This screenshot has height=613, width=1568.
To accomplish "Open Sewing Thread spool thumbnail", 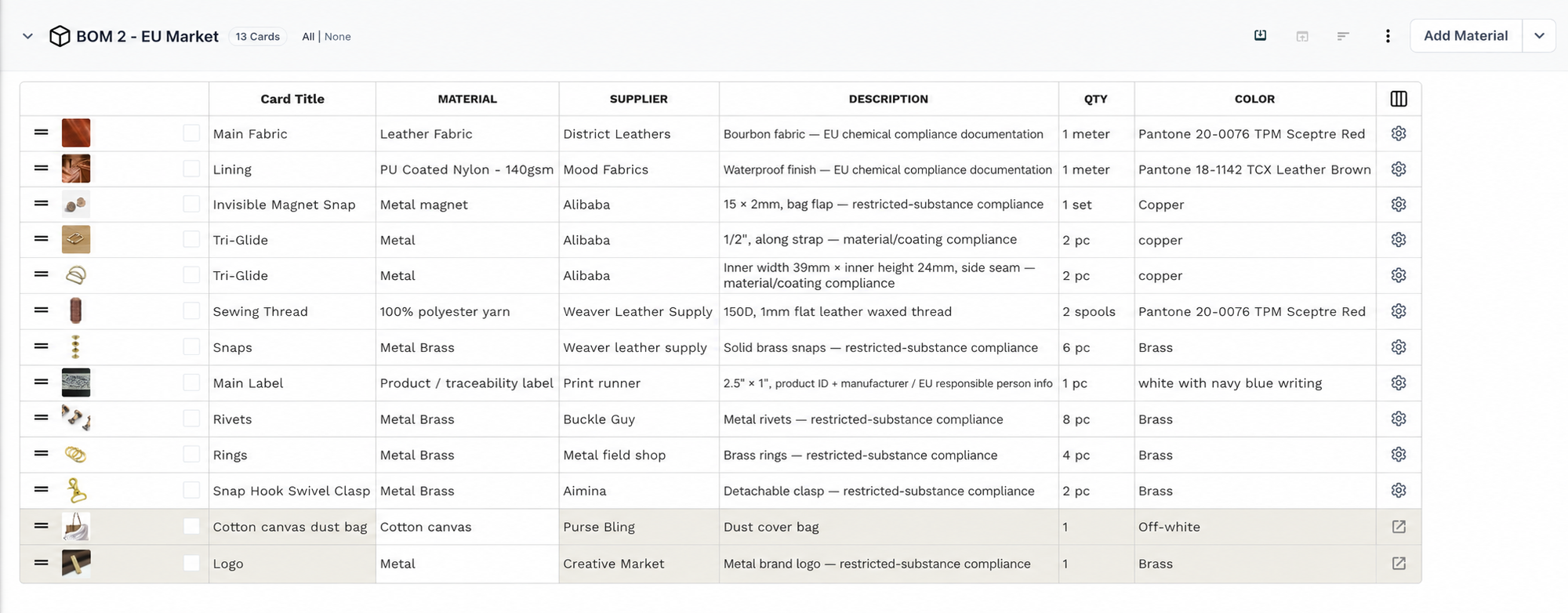I will (x=76, y=311).
